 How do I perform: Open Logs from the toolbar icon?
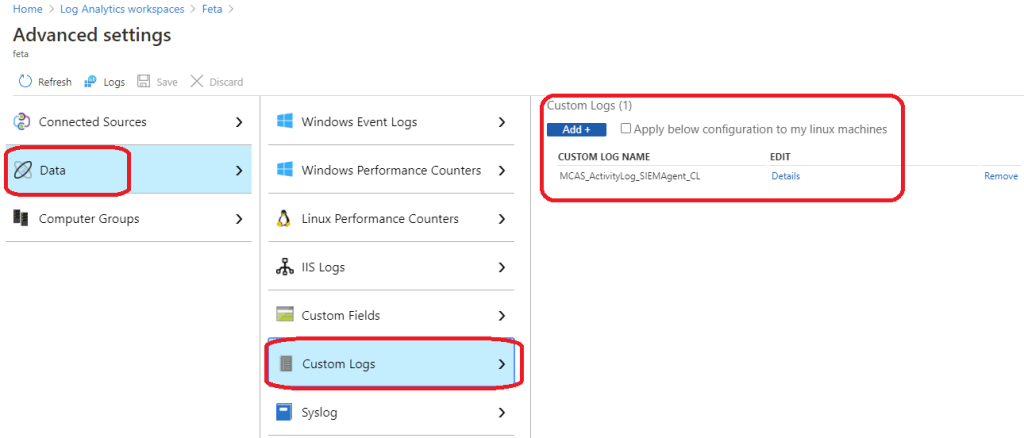91,82
